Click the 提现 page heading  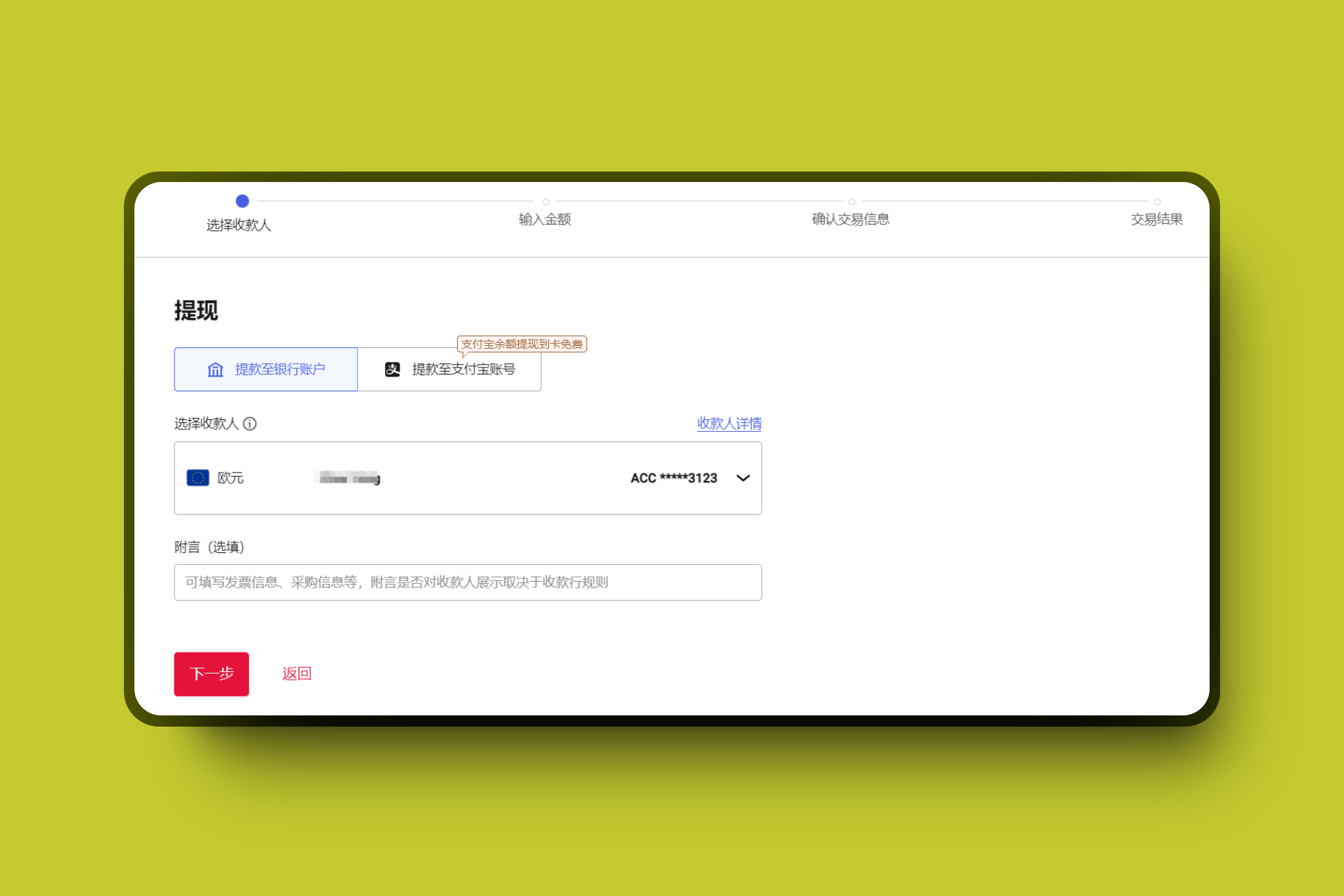point(196,310)
